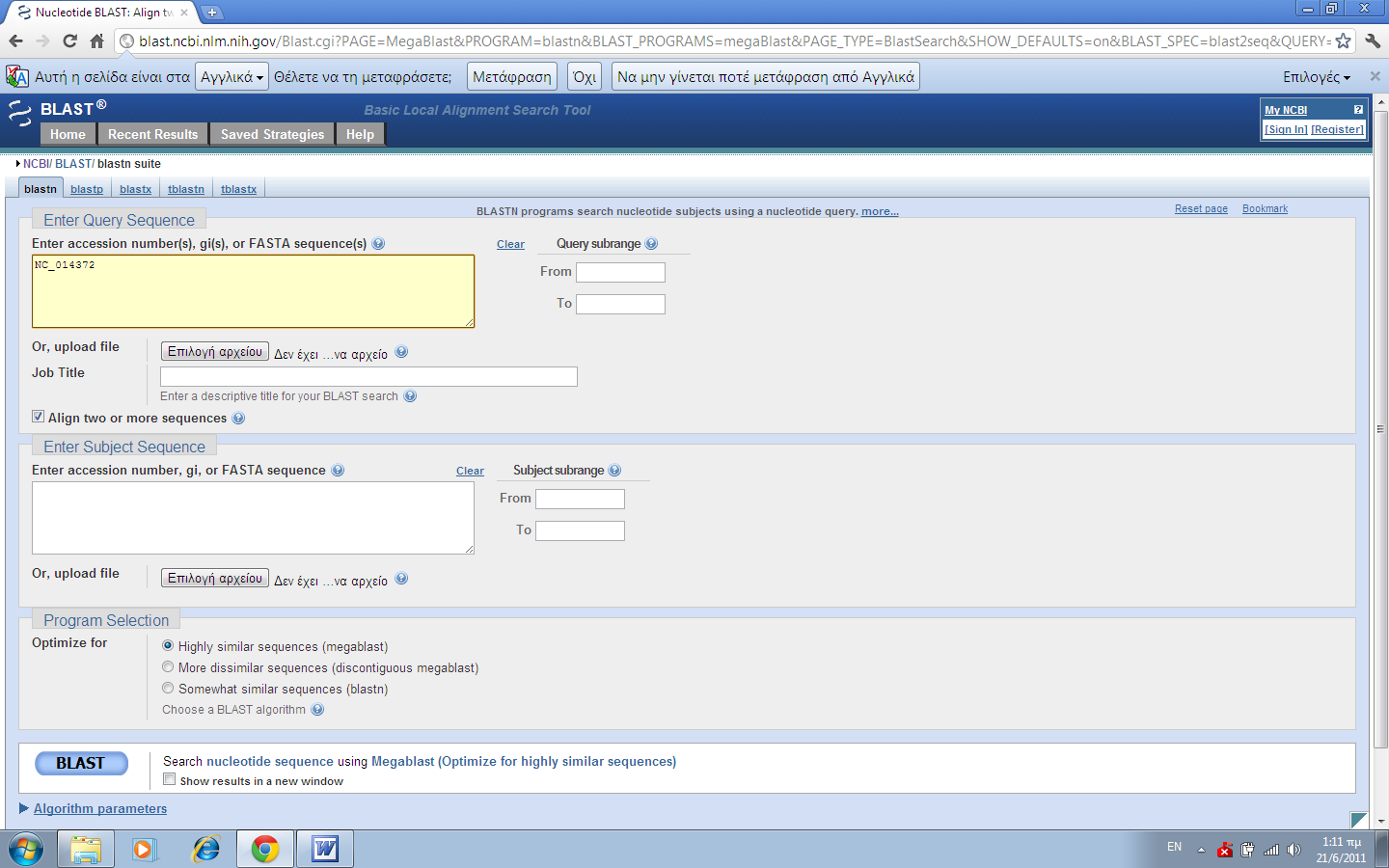Reload the page with the refresh icon
Image resolution: width=1389 pixels, height=868 pixels.
coord(69,41)
